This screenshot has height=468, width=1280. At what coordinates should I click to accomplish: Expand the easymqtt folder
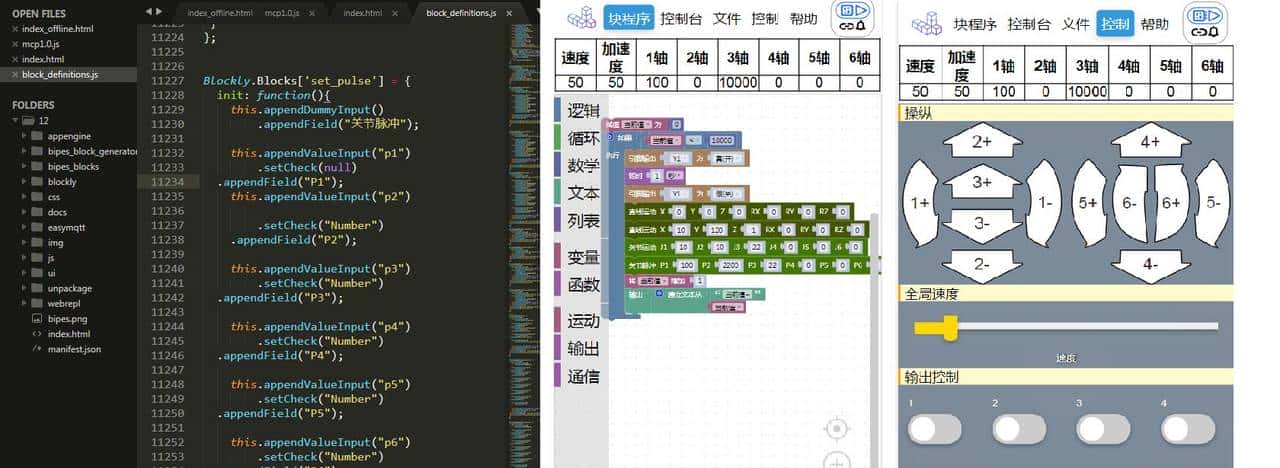click(x=24, y=227)
